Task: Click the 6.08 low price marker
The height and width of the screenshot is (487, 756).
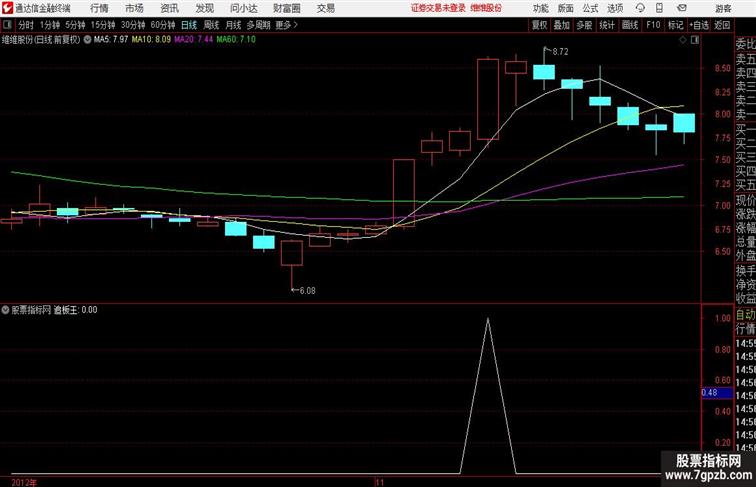Action: click(x=308, y=291)
